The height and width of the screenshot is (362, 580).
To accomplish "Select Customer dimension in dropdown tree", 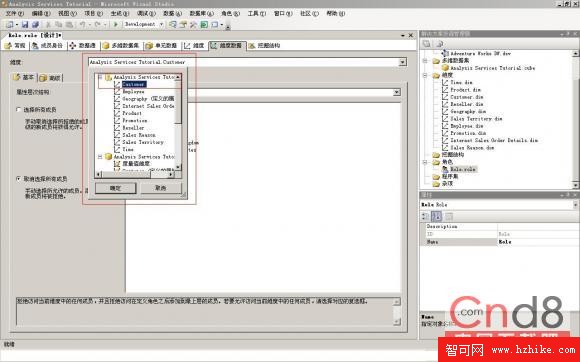I will point(134,84).
